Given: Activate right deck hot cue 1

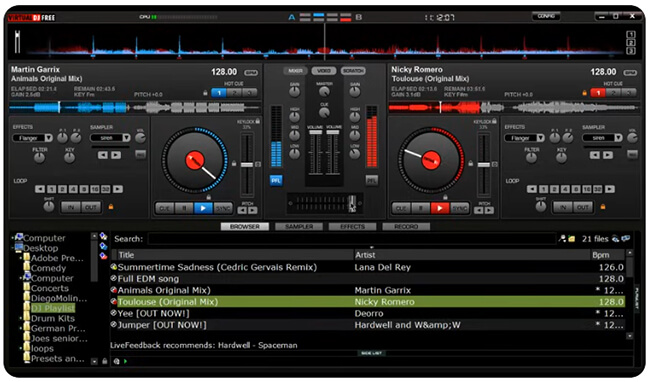Looking at the screenshot, I should 598,93.
